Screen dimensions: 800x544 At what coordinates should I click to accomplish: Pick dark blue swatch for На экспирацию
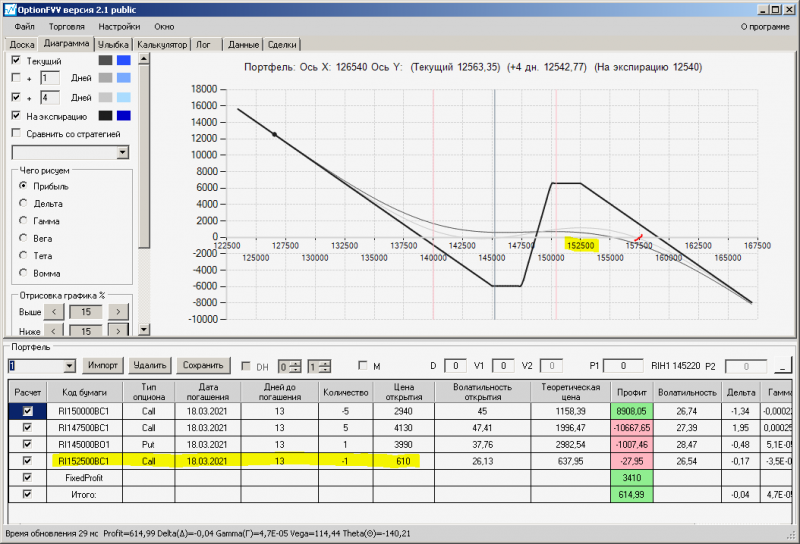point(124,116)
